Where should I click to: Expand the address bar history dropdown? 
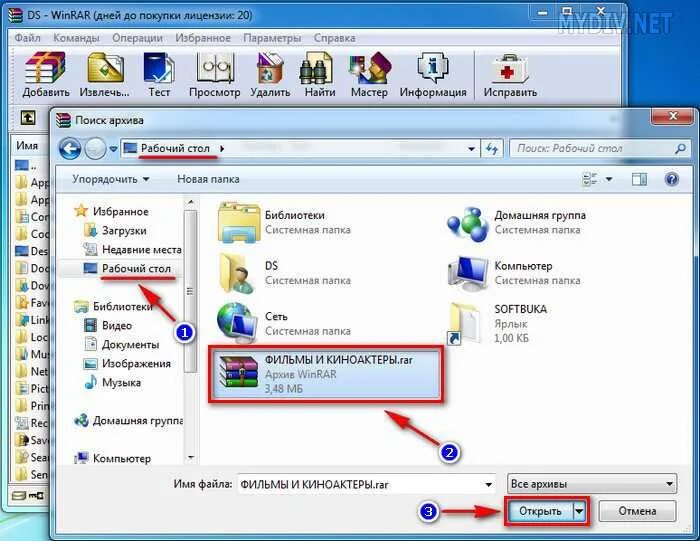(471, 149)
